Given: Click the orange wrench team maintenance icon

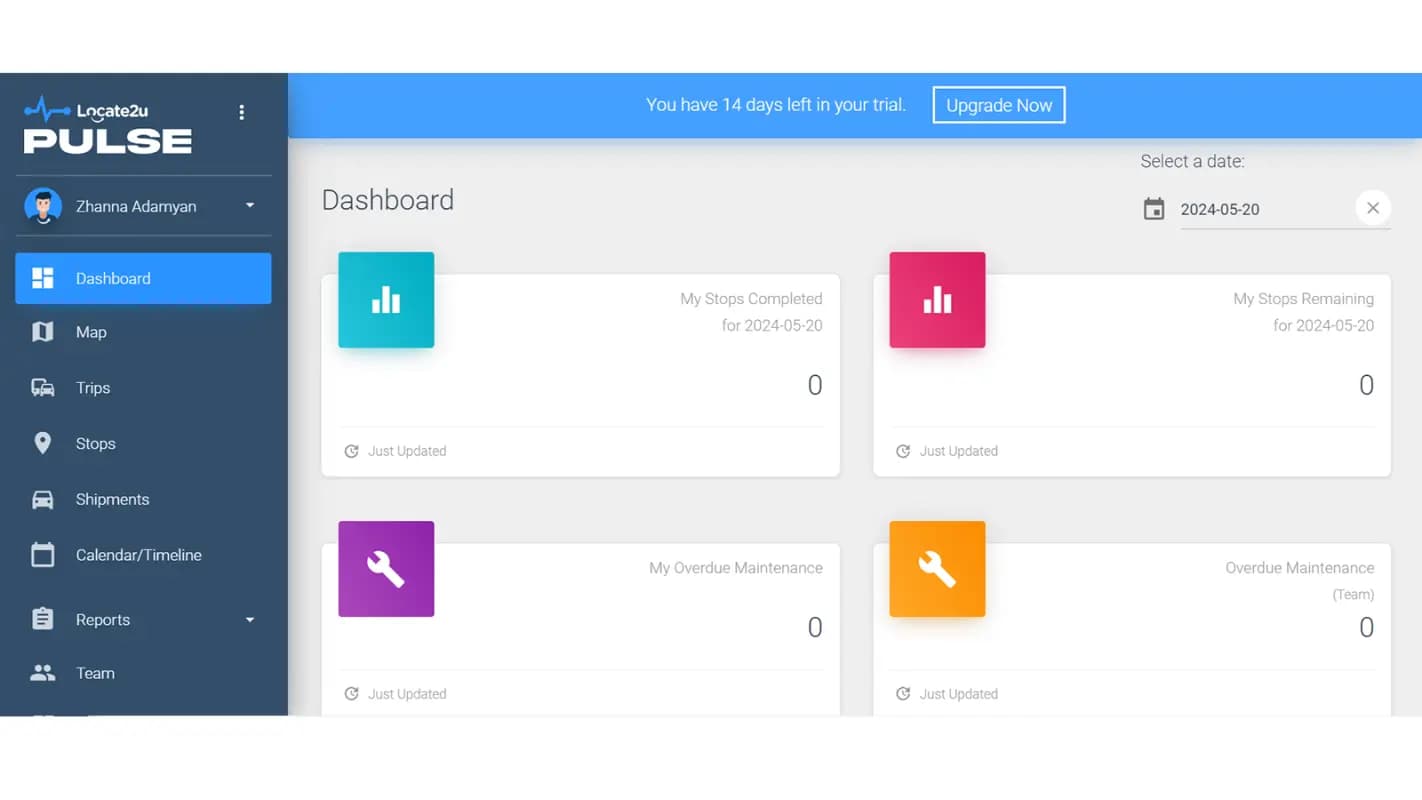Looking at the screenshot, I should (x=937, y=569).
